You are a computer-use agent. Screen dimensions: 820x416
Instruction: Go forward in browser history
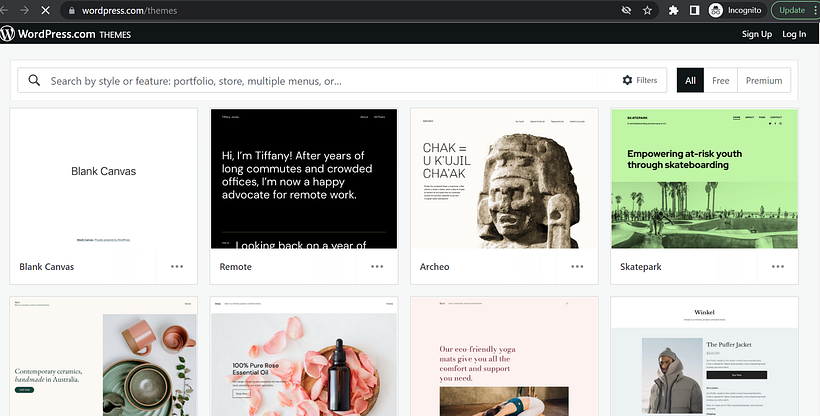click(x=24, y=10)
